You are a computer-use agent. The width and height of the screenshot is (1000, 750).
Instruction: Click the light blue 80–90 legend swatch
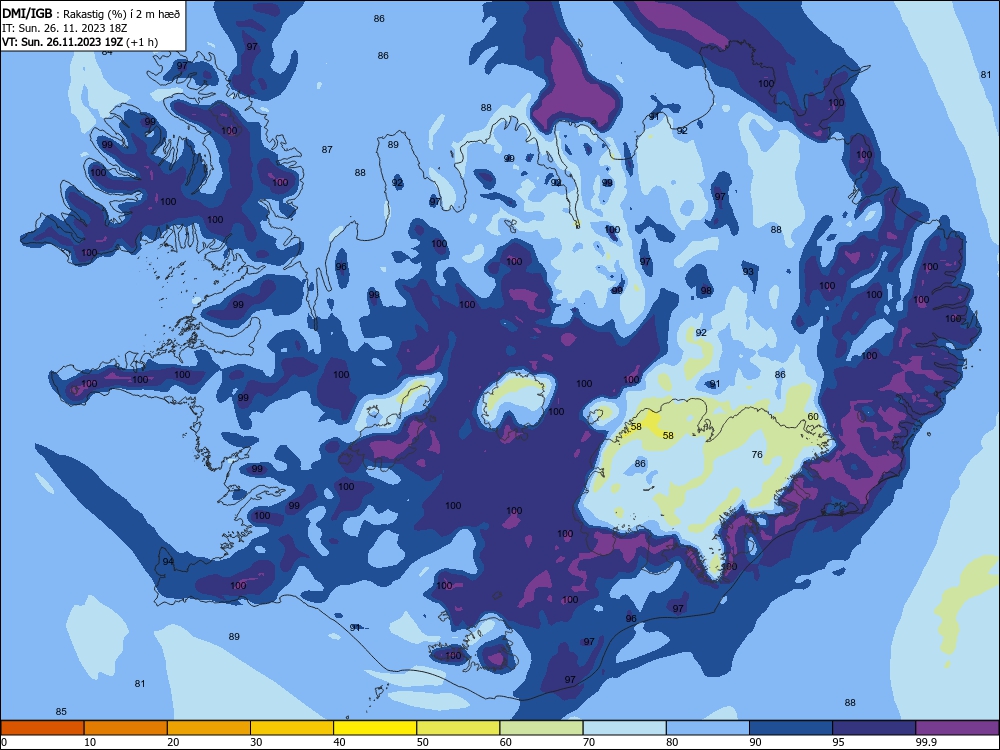[708, 728]
